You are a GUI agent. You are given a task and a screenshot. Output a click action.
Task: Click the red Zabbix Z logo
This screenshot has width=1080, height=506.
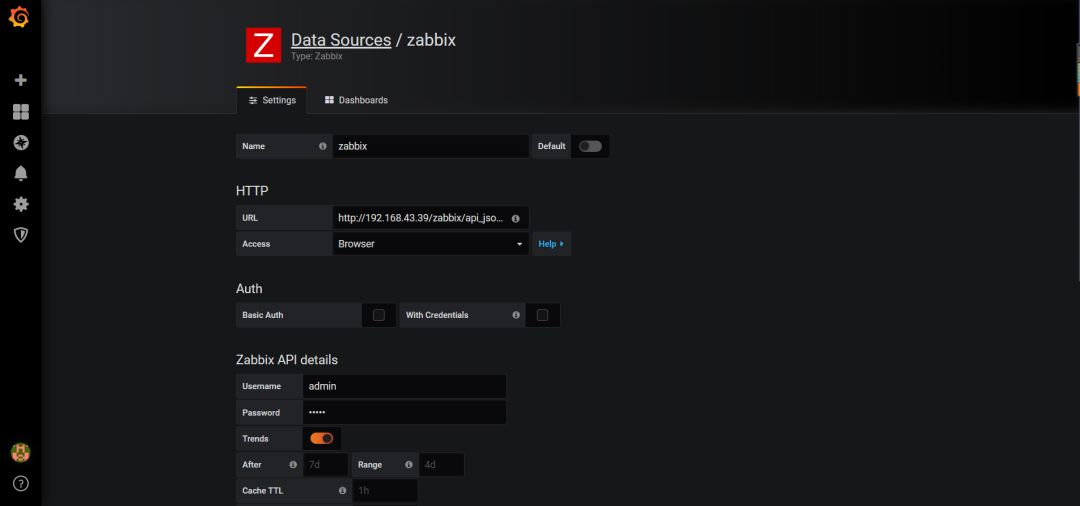(263, 45)
